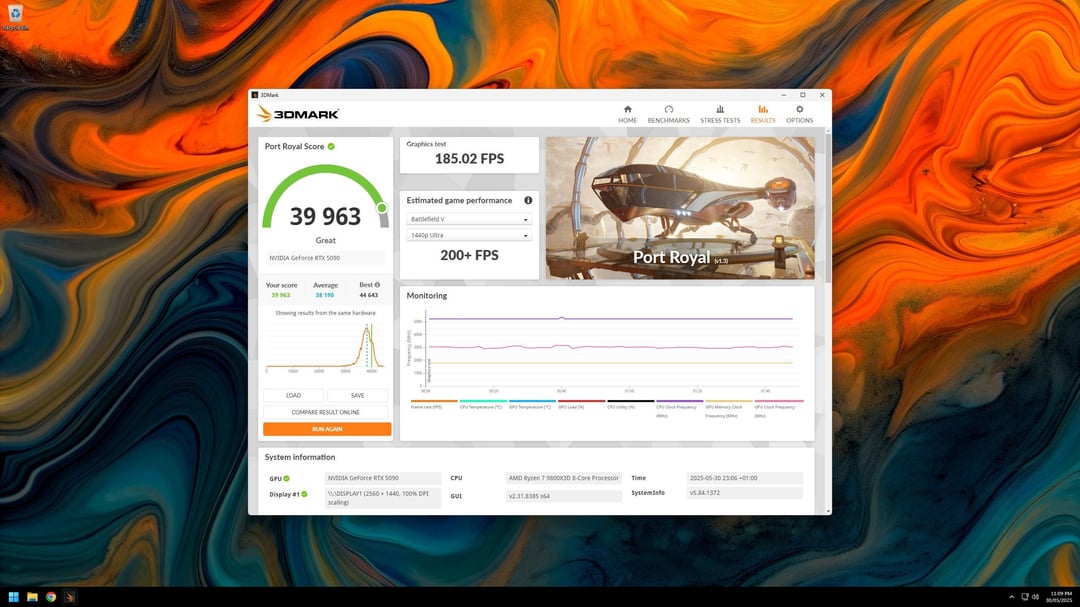Click the 3DMark window vertical scrollbar

pyautogui.click(x=828, y=207)
